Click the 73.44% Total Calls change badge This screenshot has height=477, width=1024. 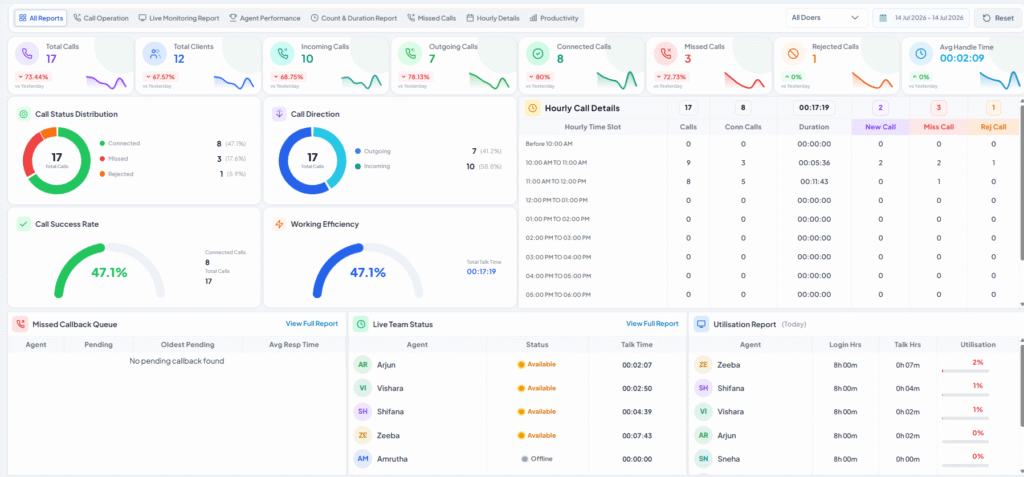(x=33, y=76)
